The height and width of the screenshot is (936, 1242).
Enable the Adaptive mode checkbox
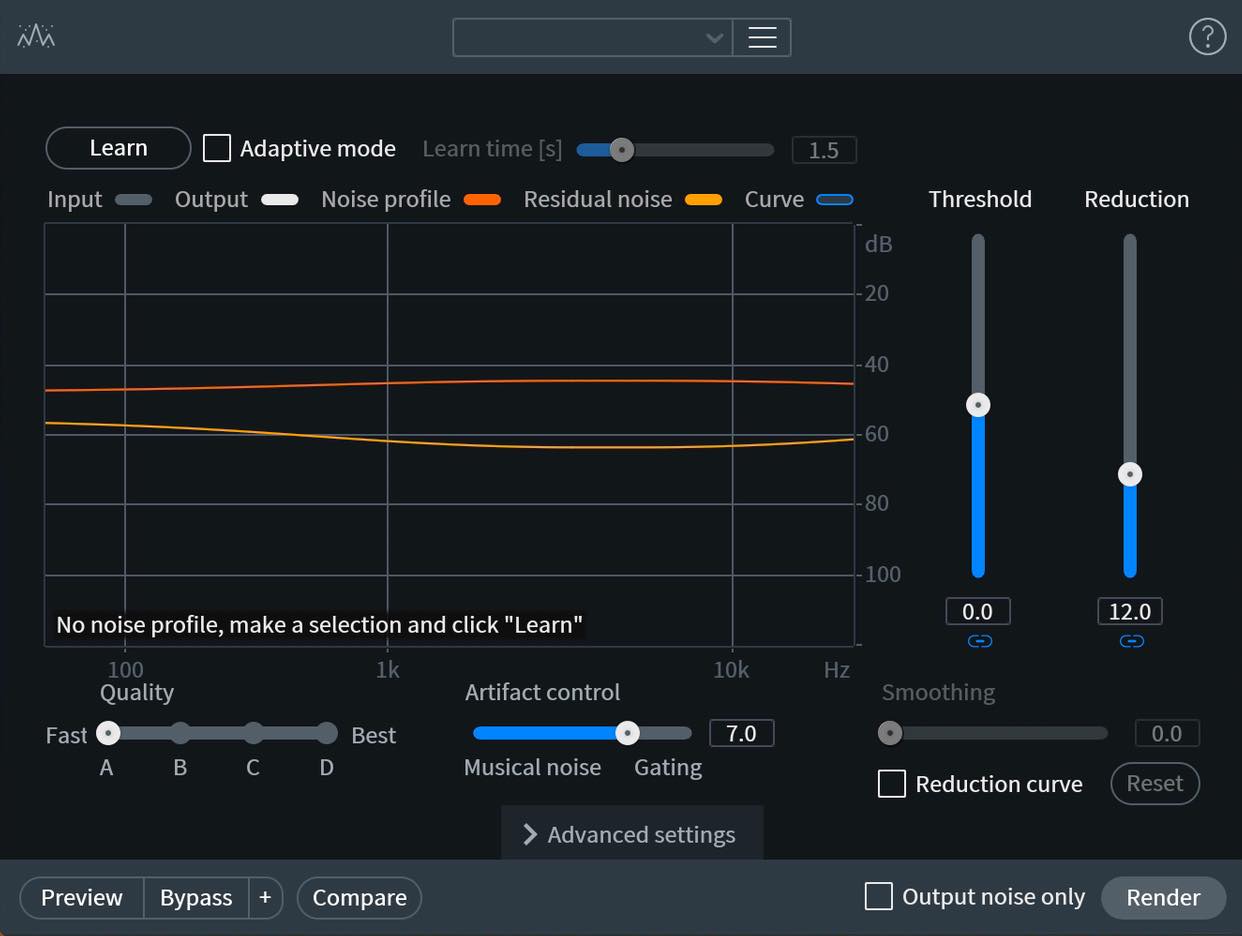(x=217, y=148)
